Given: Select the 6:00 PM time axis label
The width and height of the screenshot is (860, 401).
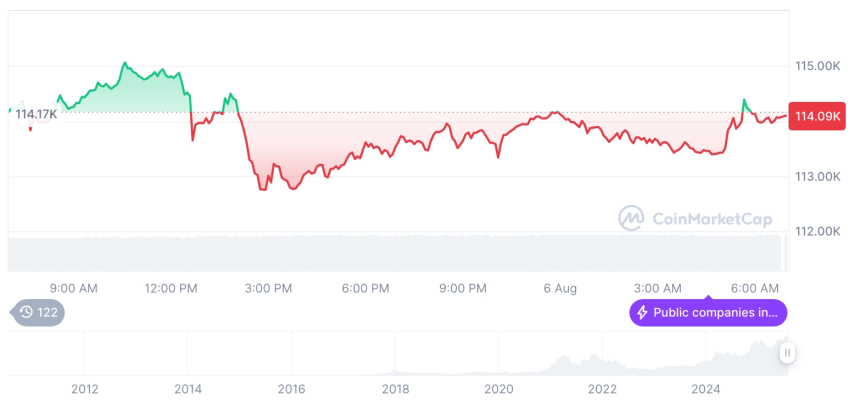Looking at the screenshot, I should coord(365,288).
